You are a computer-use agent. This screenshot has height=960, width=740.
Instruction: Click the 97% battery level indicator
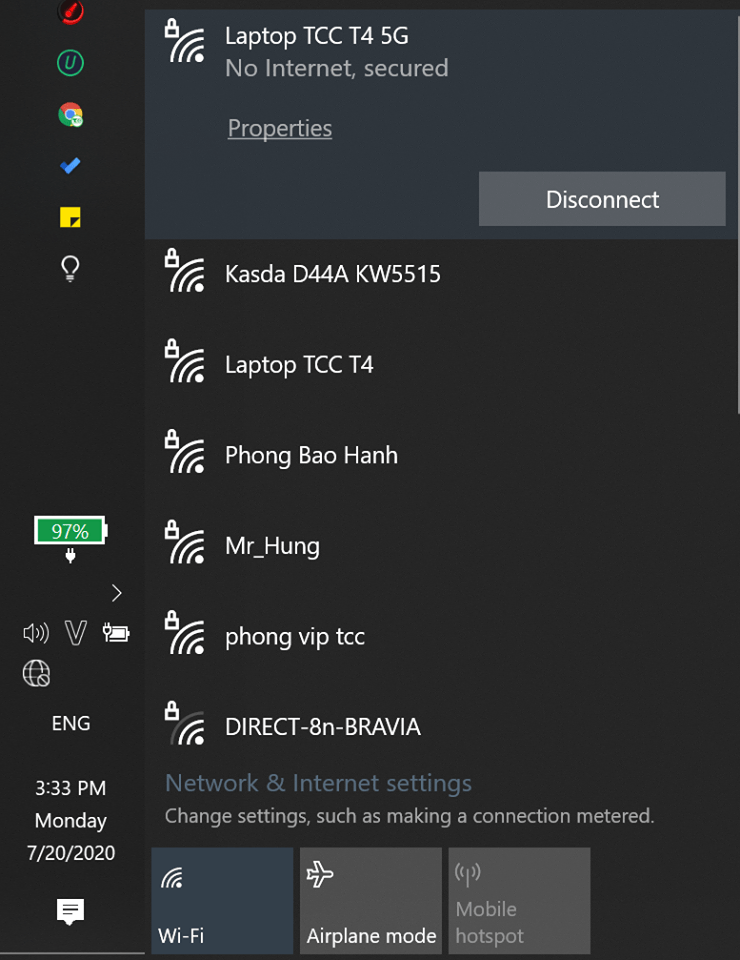(x=70, y=531)
